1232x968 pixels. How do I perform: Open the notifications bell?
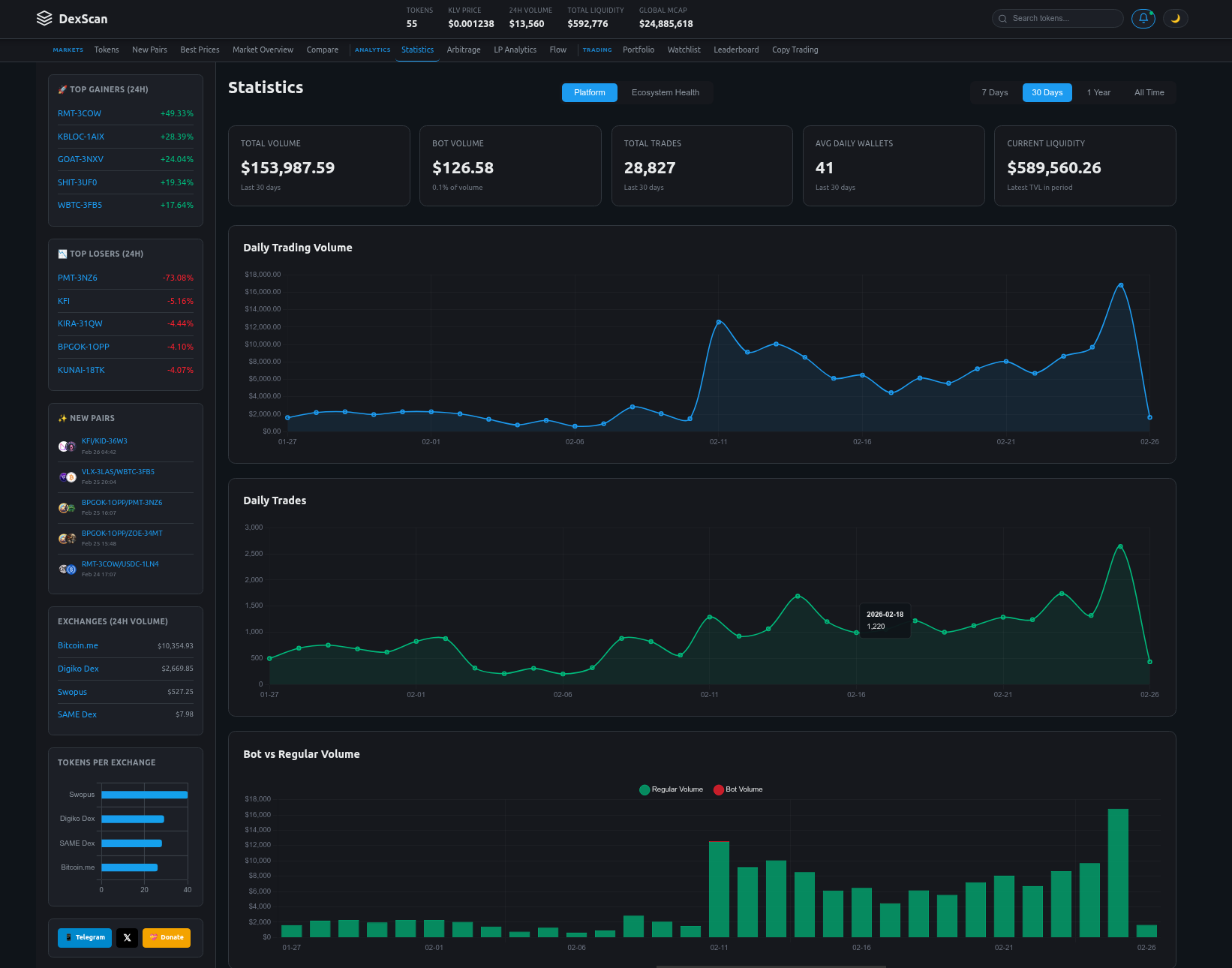pos(1143,19)
